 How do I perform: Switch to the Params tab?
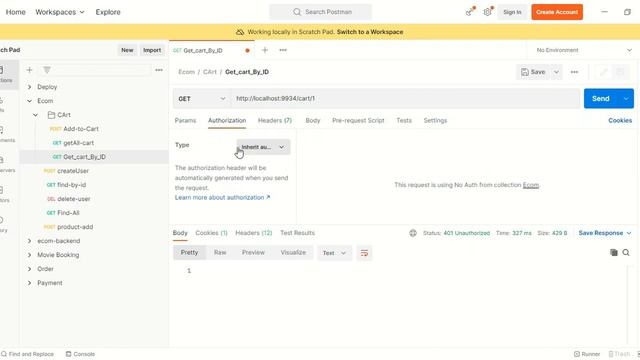(185, 120)
